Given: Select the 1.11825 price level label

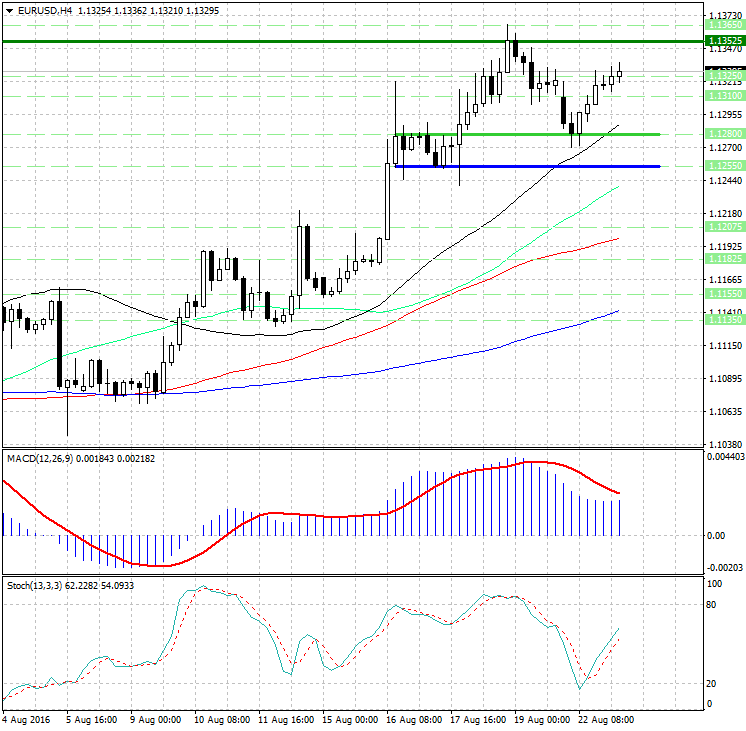Looking at the screenshot, I should pos(725,258).
